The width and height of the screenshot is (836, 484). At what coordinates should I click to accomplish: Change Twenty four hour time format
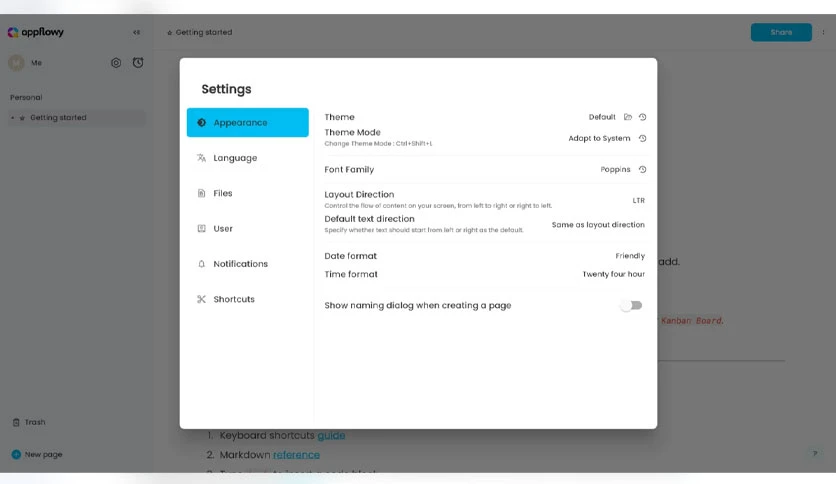(x=613, y=274)
